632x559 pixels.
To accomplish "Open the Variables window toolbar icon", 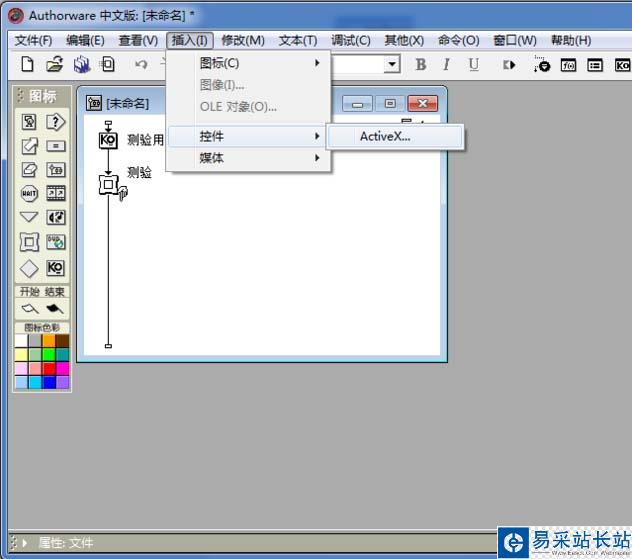I will pyautogui.click(x=595, y=65).
